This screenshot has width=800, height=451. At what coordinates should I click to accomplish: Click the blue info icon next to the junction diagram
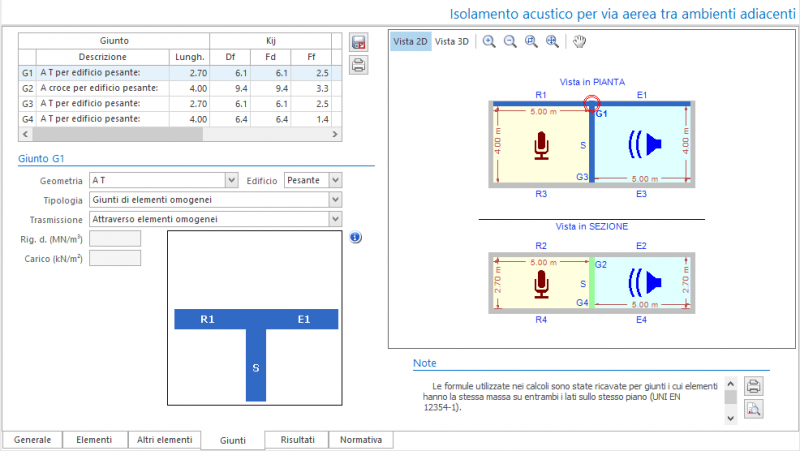[356, 237]
